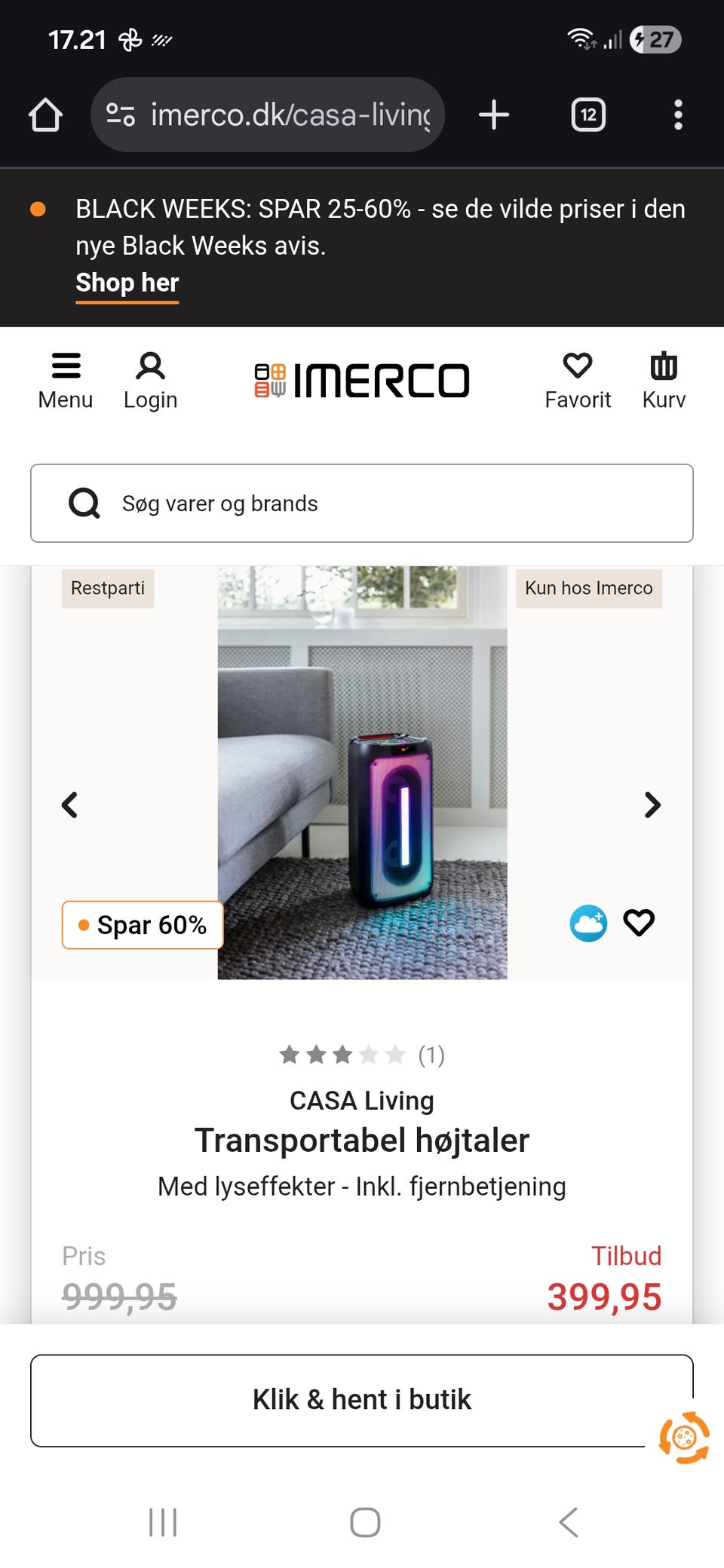The width and height of the screenshot is (724, 1568).
Task: Advance the image carousel with the right arrow
Action: click(652, 805)
